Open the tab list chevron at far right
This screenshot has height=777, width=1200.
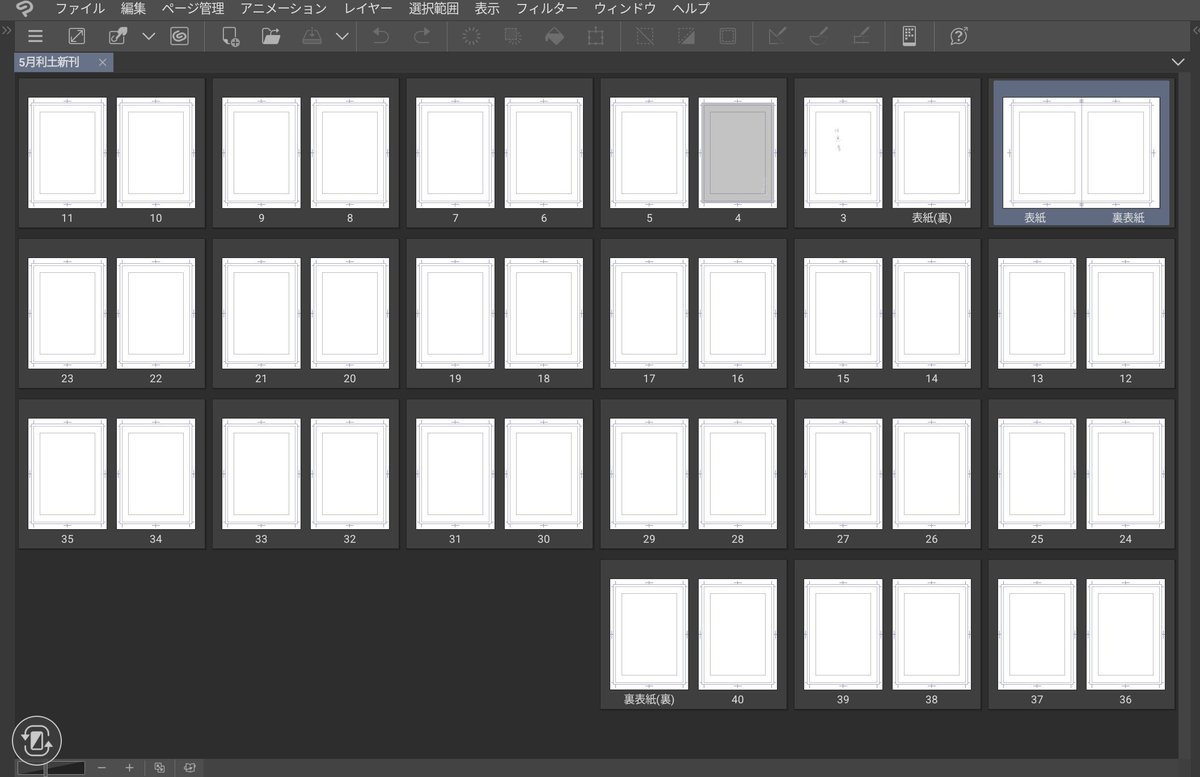point(1178,62)
